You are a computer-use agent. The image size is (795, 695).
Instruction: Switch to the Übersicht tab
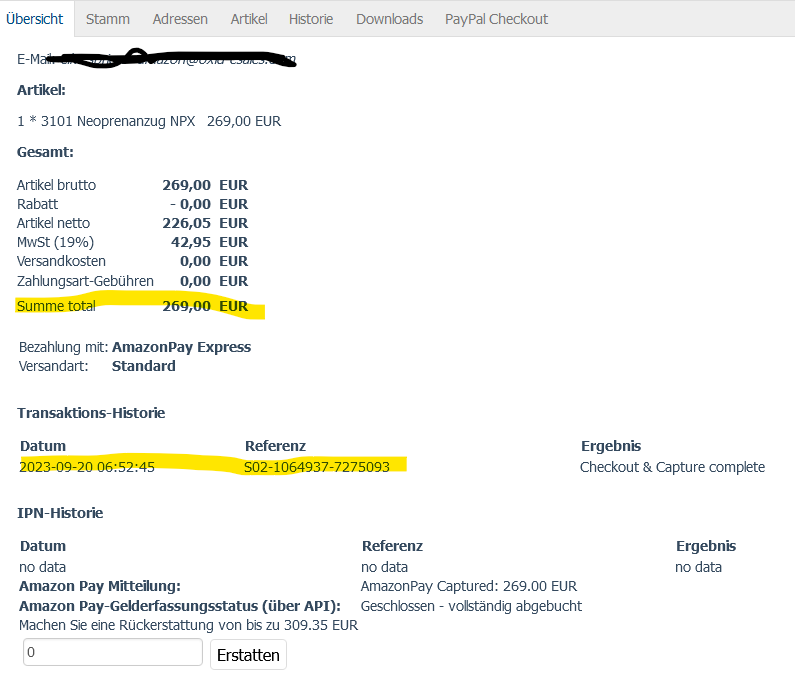click(34, 19)
